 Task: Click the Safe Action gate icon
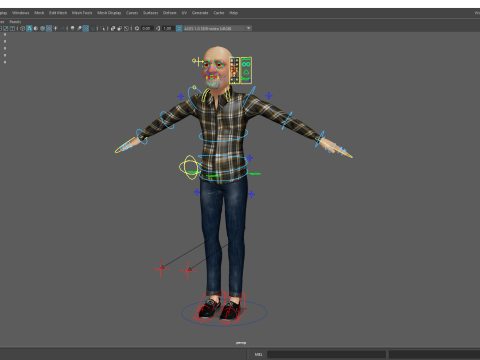[6, 28]
